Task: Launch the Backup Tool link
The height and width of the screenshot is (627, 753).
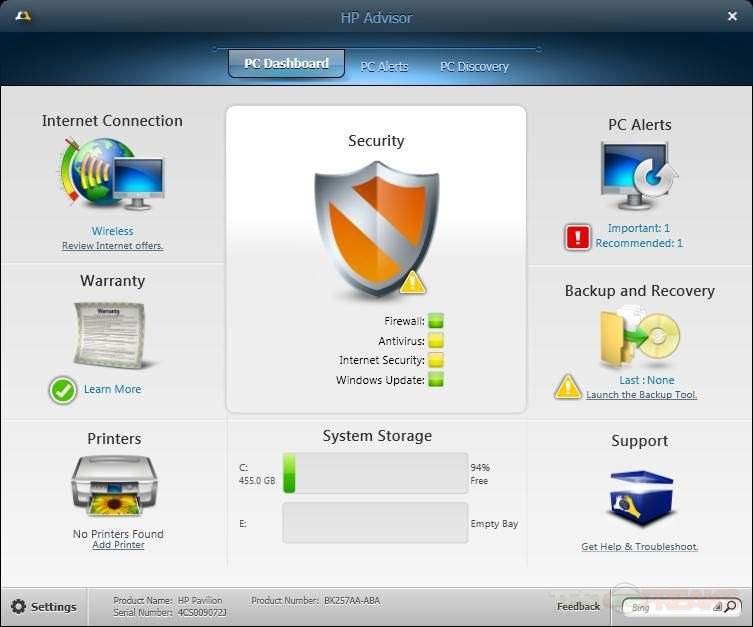Action: pos(641,395)
